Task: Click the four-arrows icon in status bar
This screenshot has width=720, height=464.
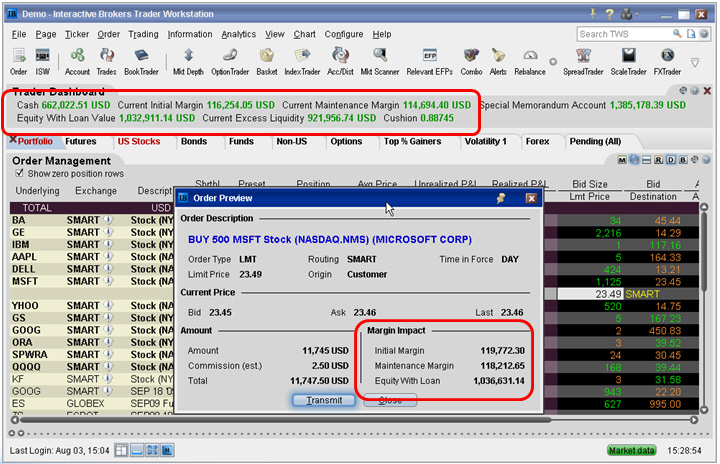Action: tap(152, 450)
